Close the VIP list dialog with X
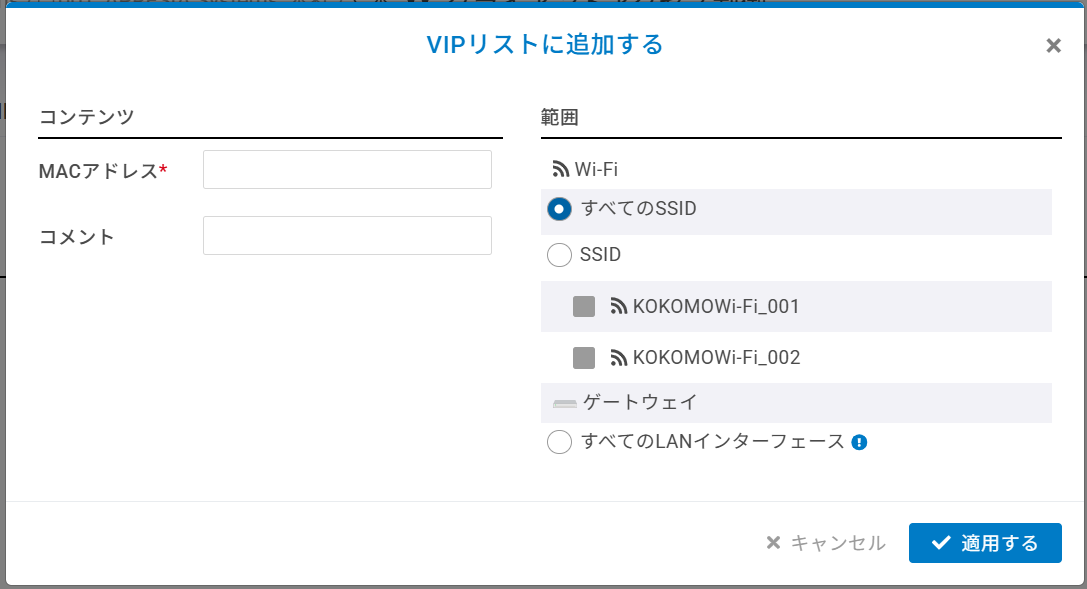The height and width of the screenshot is (589, 1087). tap(1053, 46)
